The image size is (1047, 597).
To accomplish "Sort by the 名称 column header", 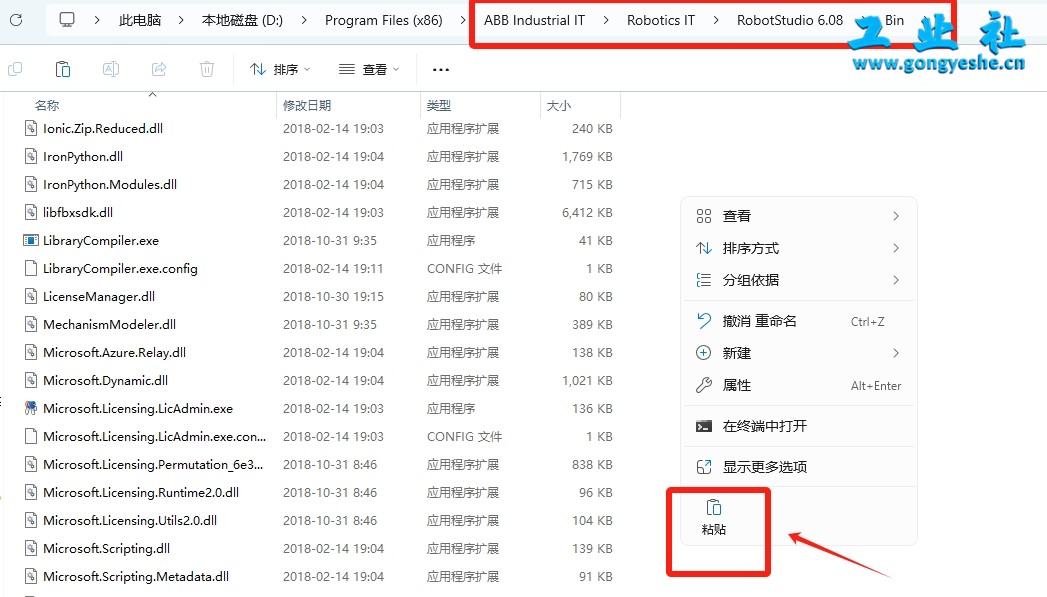I will point(47,106).
